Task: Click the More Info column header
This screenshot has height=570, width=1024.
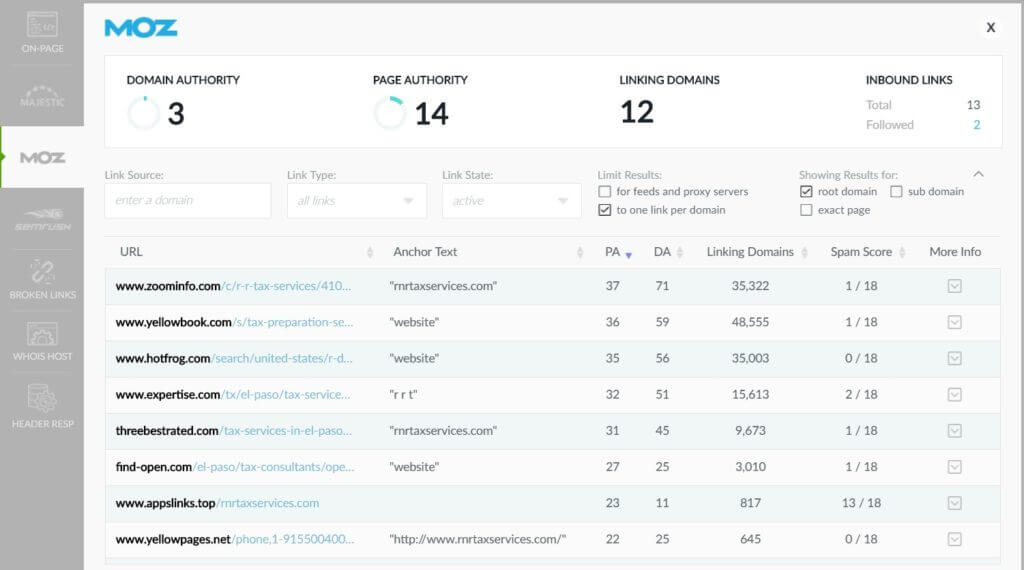Action: [955, 252]
